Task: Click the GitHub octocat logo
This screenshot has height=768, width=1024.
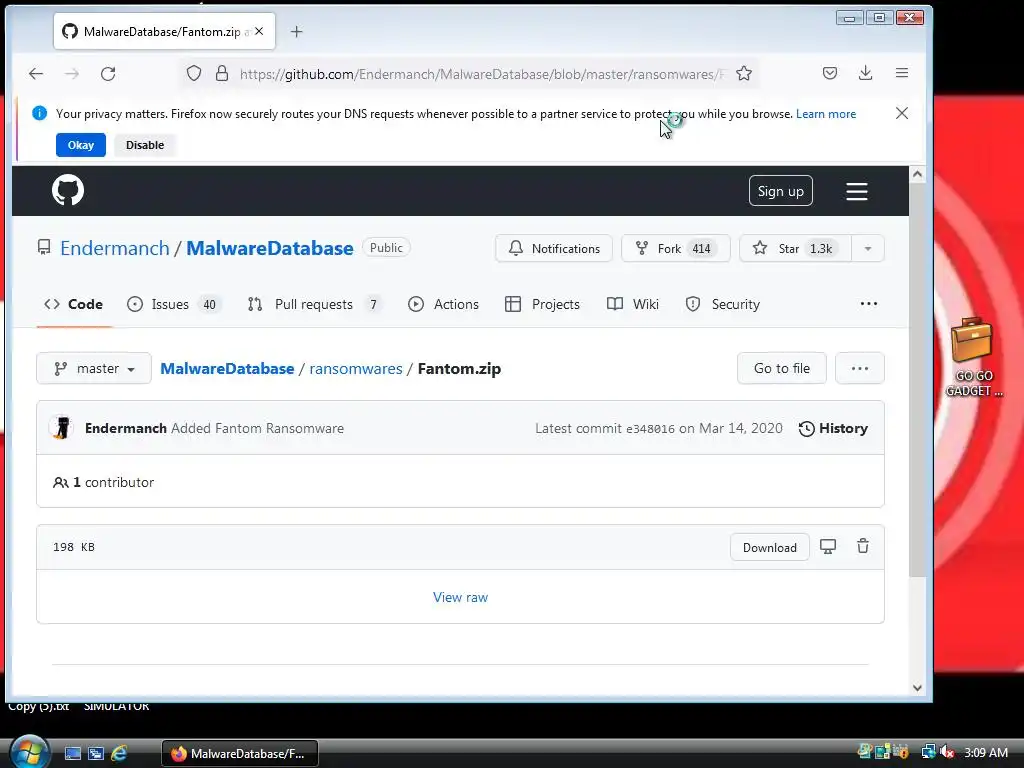Action: (68, 190)
